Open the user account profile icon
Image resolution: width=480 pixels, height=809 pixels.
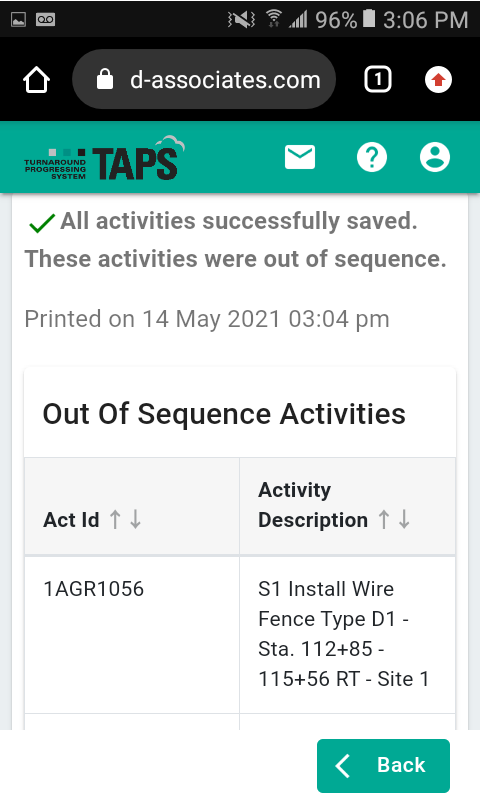point(435,157)
